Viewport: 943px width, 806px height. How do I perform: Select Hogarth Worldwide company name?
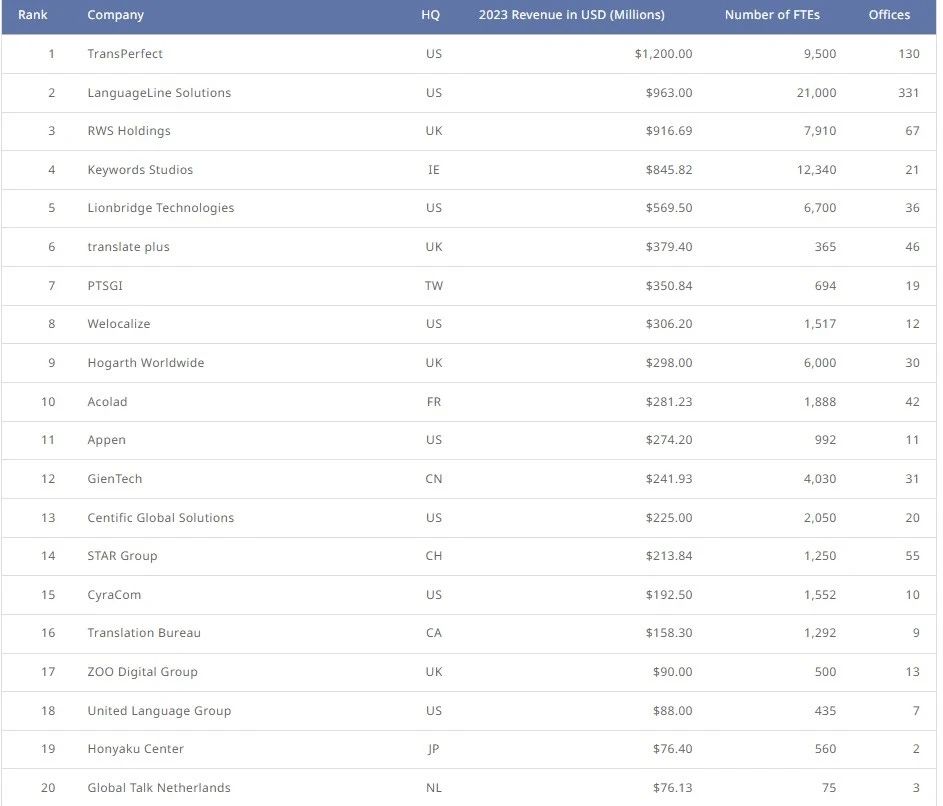click(x=146, y=363)
